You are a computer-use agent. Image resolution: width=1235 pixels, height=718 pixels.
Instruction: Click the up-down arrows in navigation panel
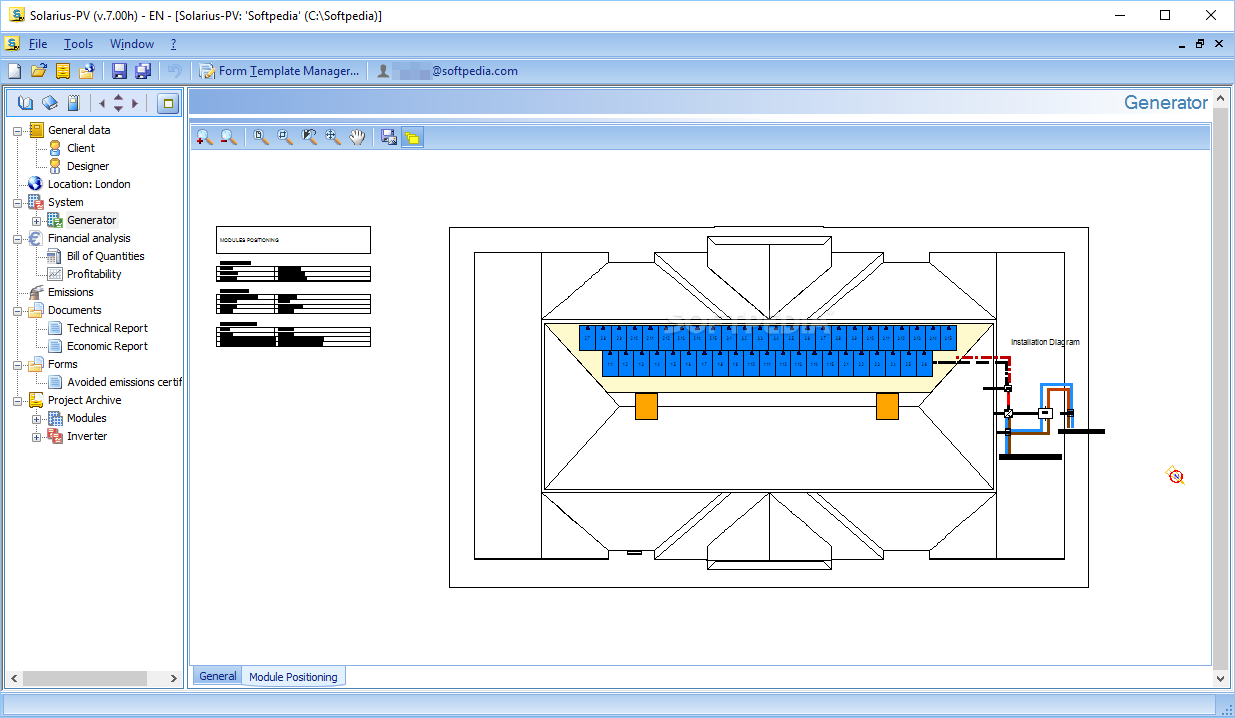118,103
